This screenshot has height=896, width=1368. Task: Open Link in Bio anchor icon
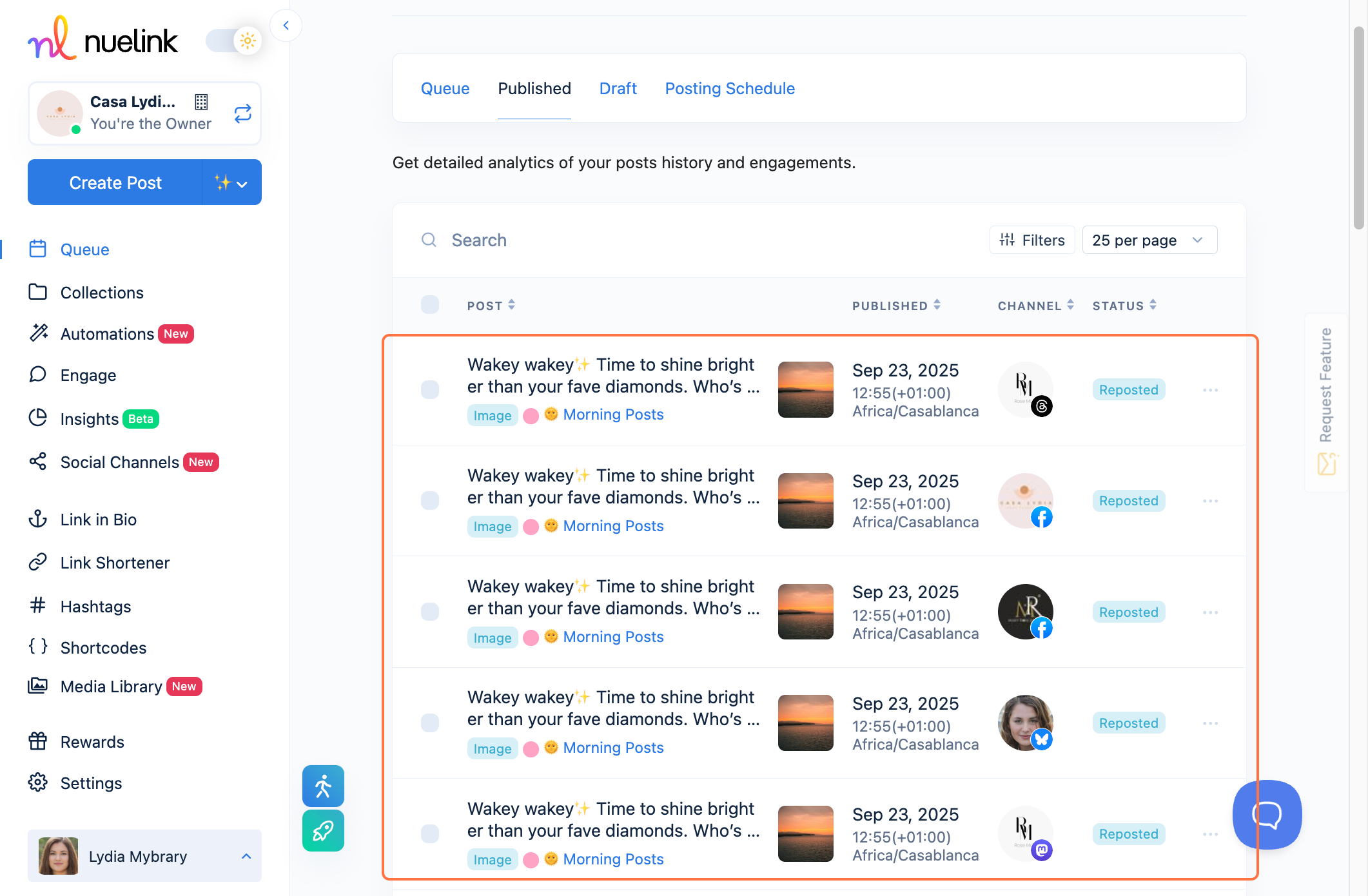click(38, 519)
